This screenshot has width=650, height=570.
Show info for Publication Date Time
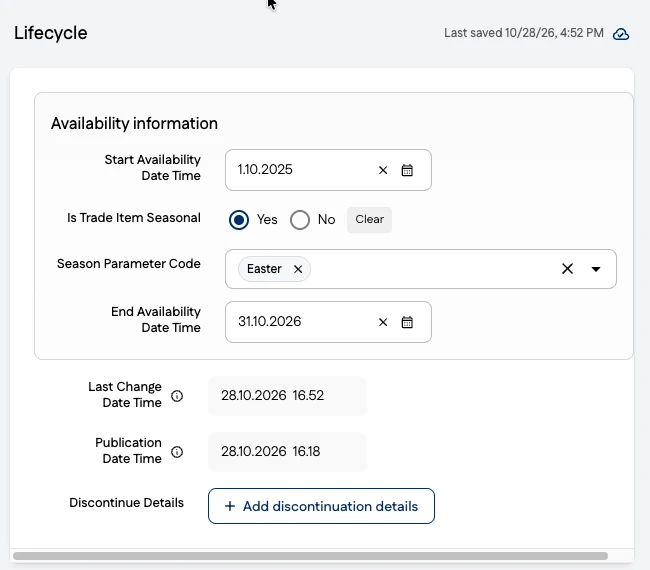[177, 452]
